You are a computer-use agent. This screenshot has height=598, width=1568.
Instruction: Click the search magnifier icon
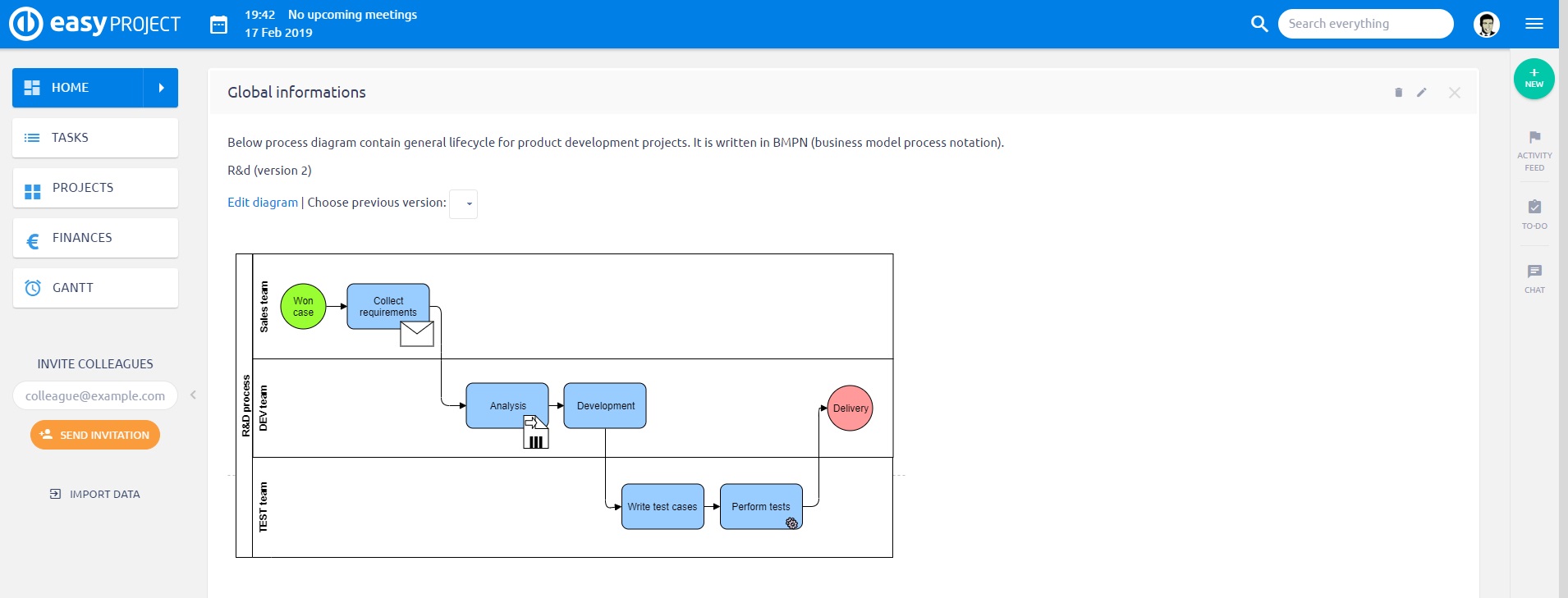click(x=1259, y=24)
